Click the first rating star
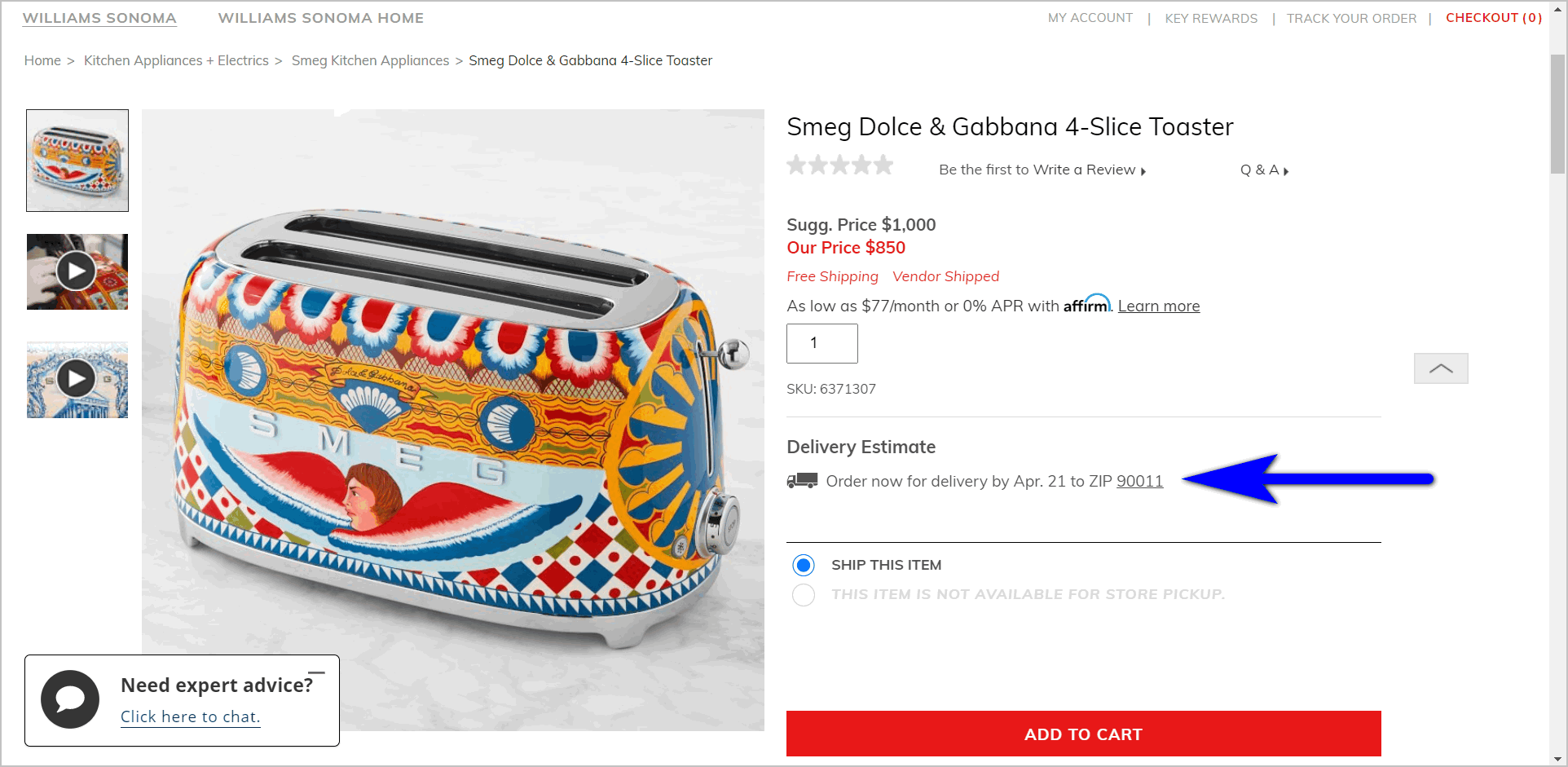Screen dimensions: 1568x767 point(796,165)
